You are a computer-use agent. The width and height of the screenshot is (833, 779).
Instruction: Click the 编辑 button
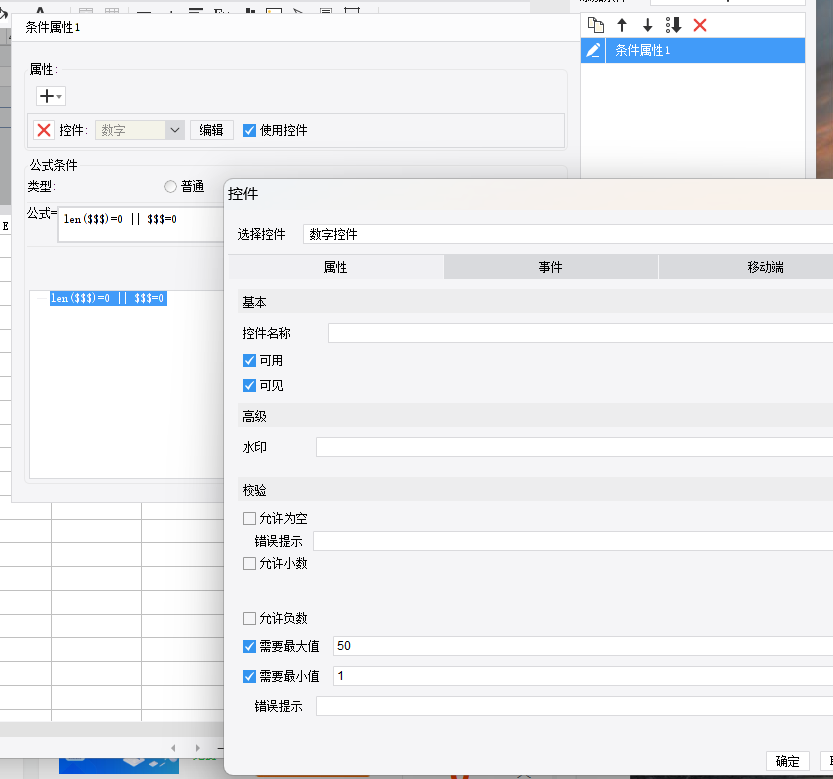coord(211,130)
